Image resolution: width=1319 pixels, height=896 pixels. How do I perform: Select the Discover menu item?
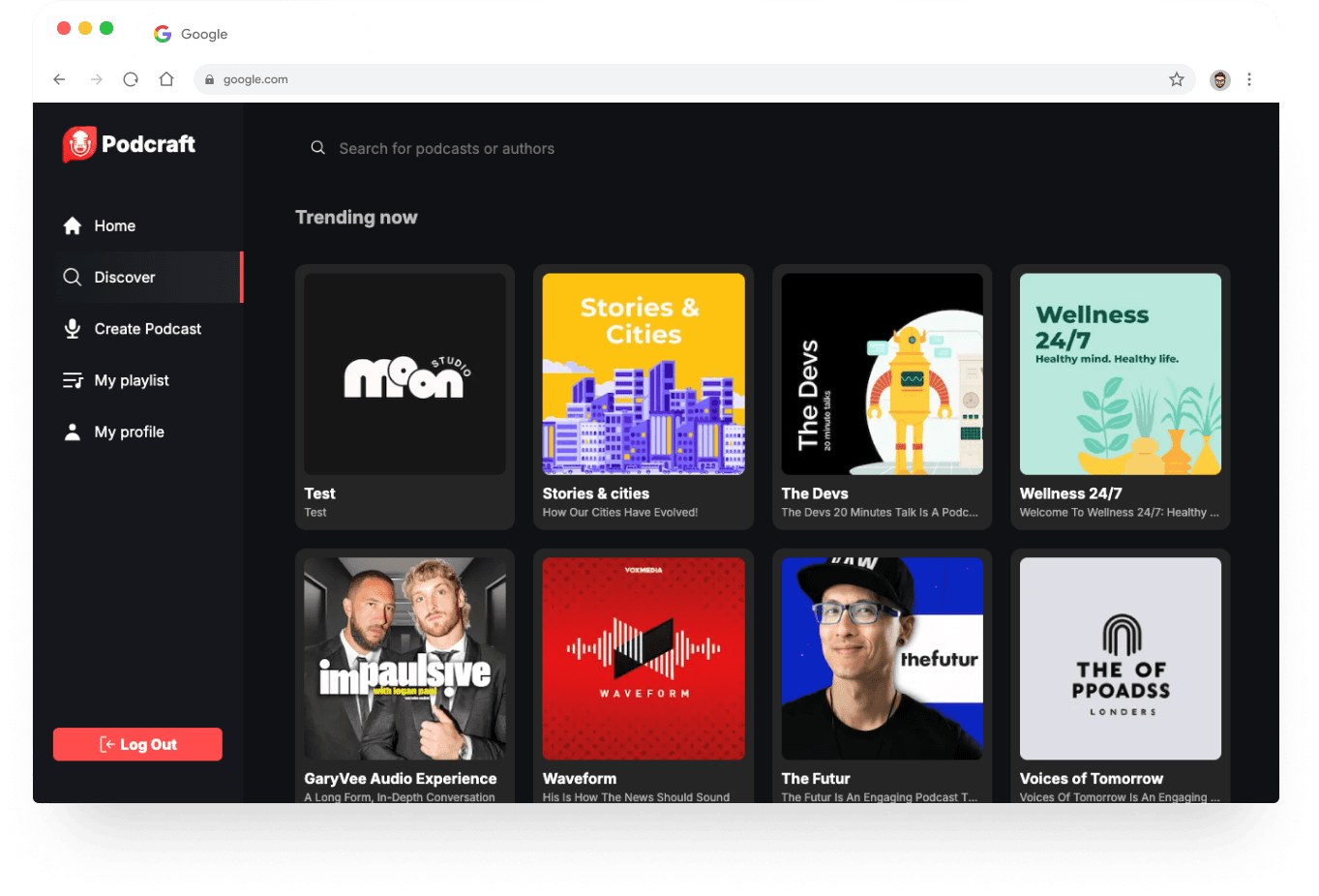tap(147, 277)
